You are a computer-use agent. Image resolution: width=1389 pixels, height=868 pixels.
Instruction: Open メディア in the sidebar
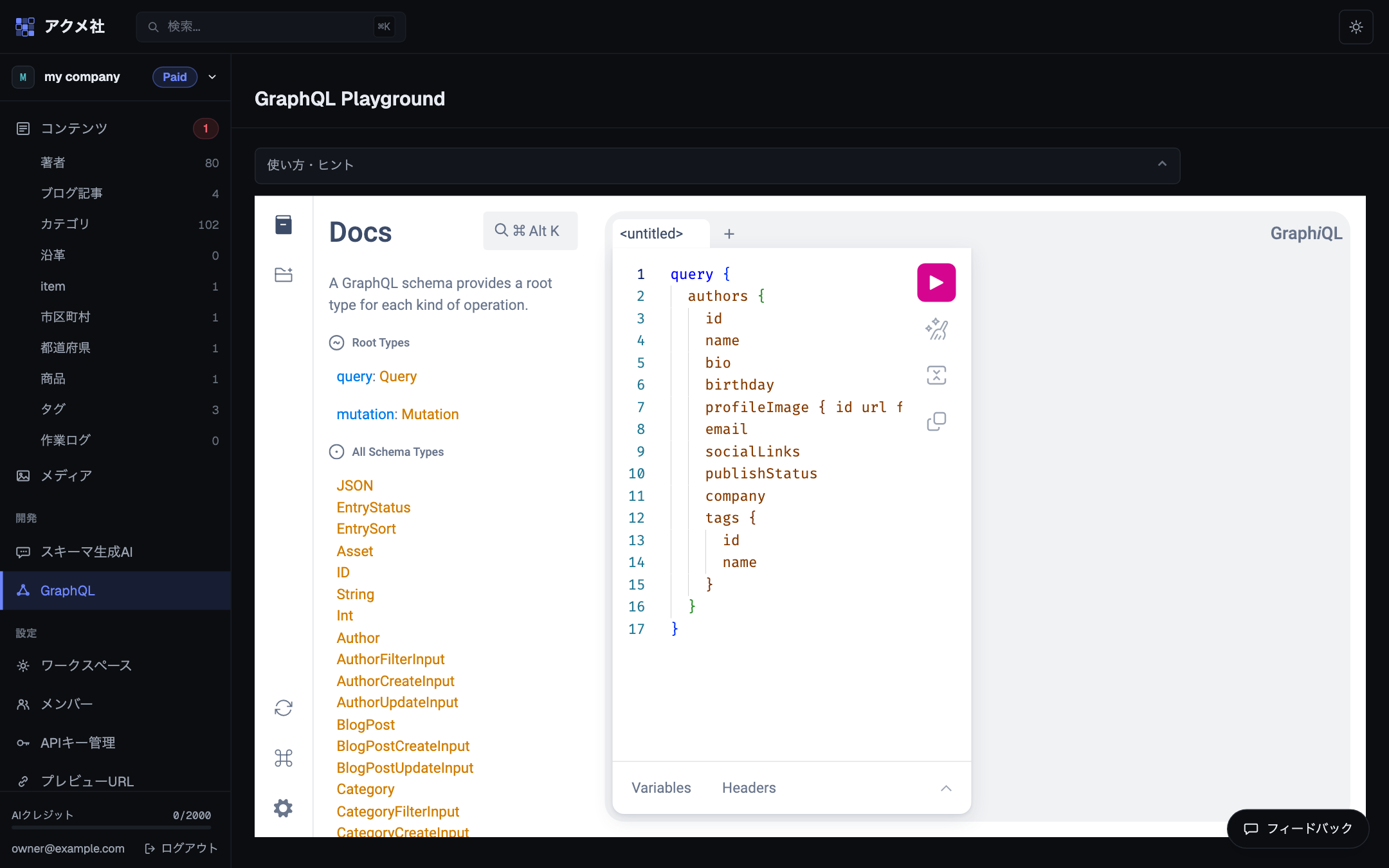[x=116, y=476]
